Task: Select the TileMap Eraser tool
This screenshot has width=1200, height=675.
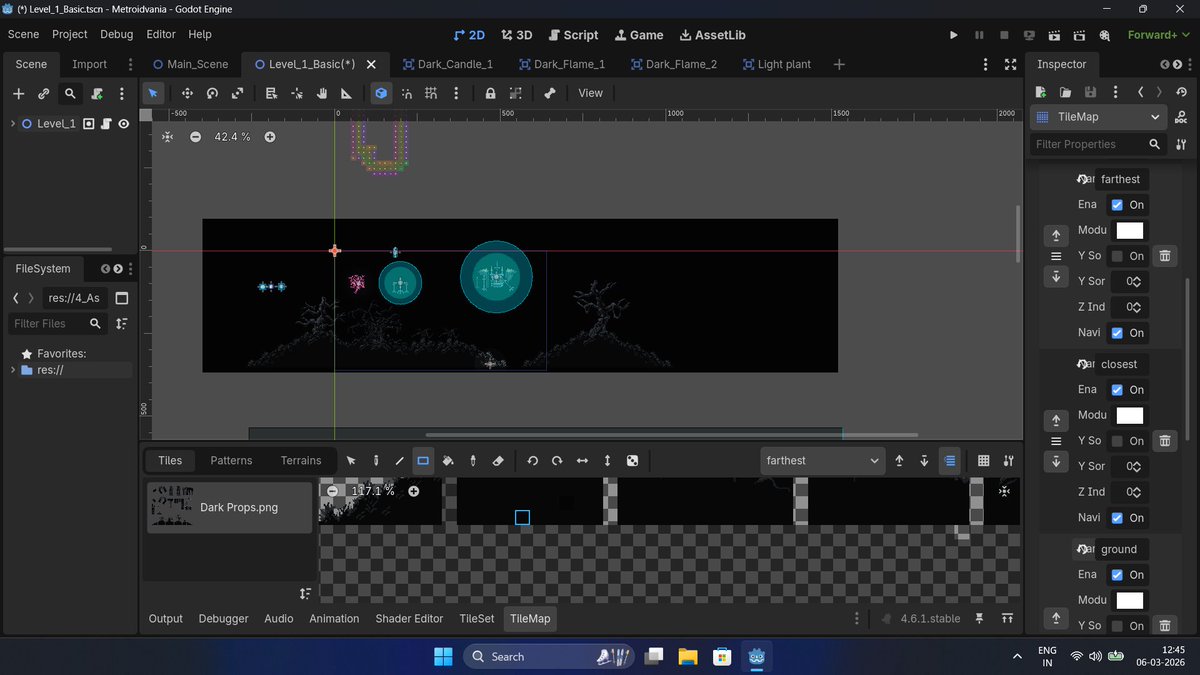Action: pos(498,461)
